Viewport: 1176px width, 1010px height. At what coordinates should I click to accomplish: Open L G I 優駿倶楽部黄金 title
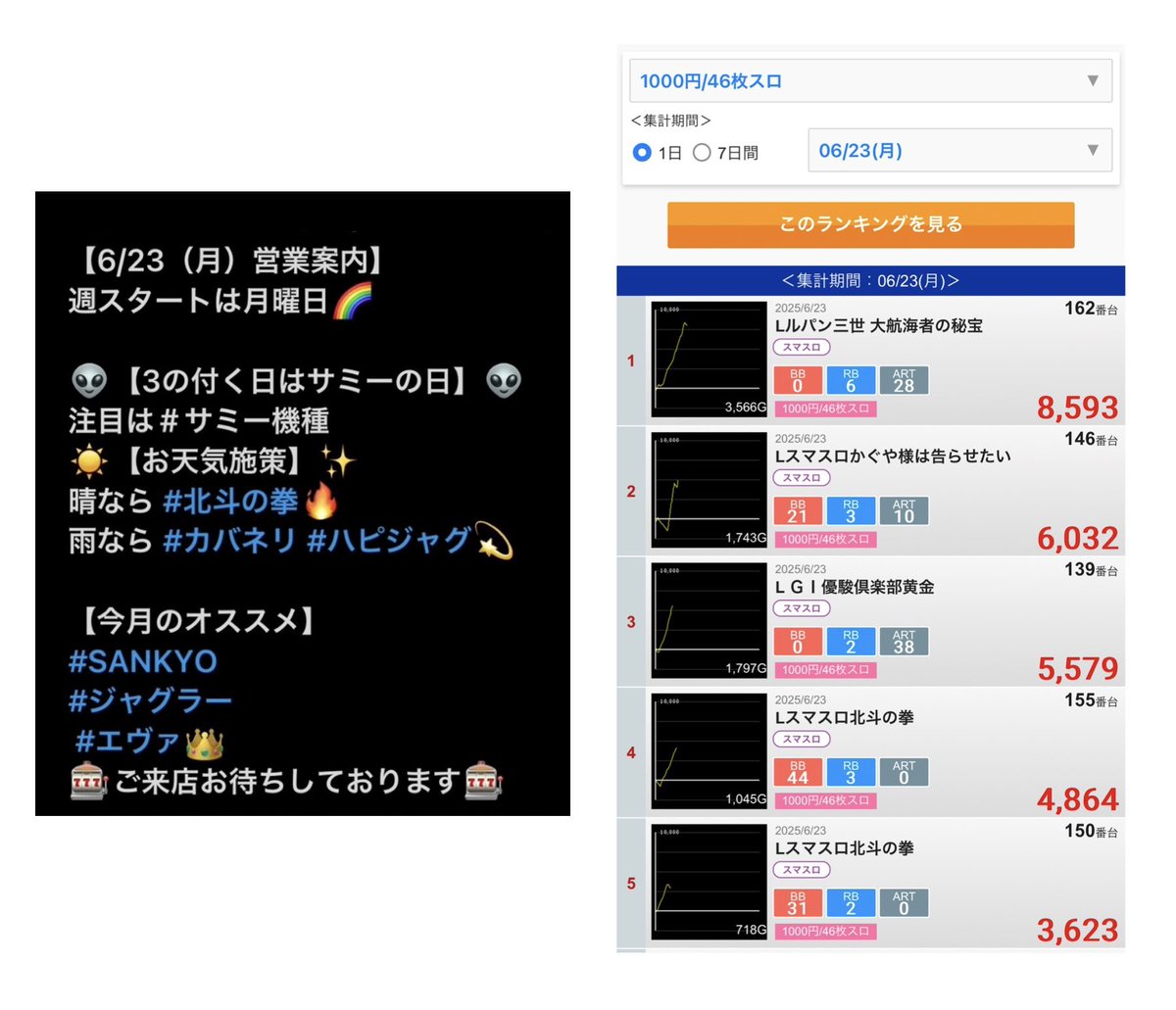point(855,587)
